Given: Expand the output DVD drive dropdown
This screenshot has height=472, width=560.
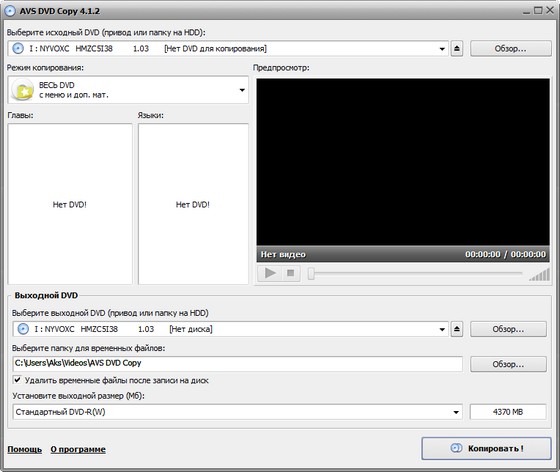Looking at the screenshot, I should (442, 329).
